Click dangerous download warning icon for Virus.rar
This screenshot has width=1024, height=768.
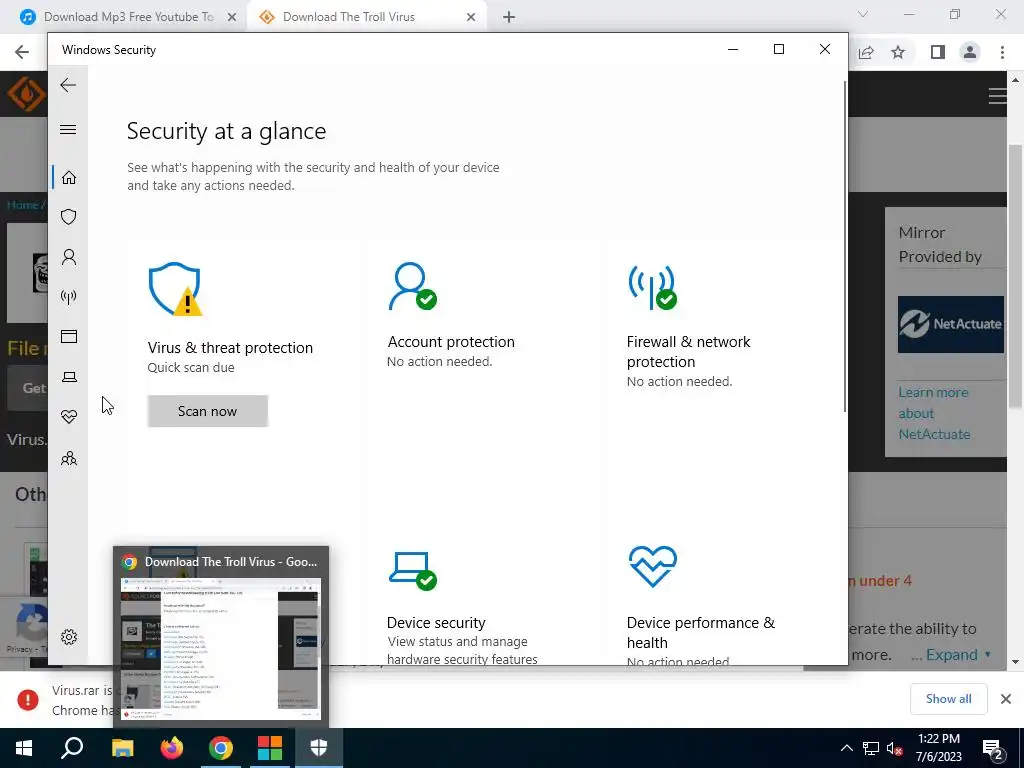tap(27, 699)
